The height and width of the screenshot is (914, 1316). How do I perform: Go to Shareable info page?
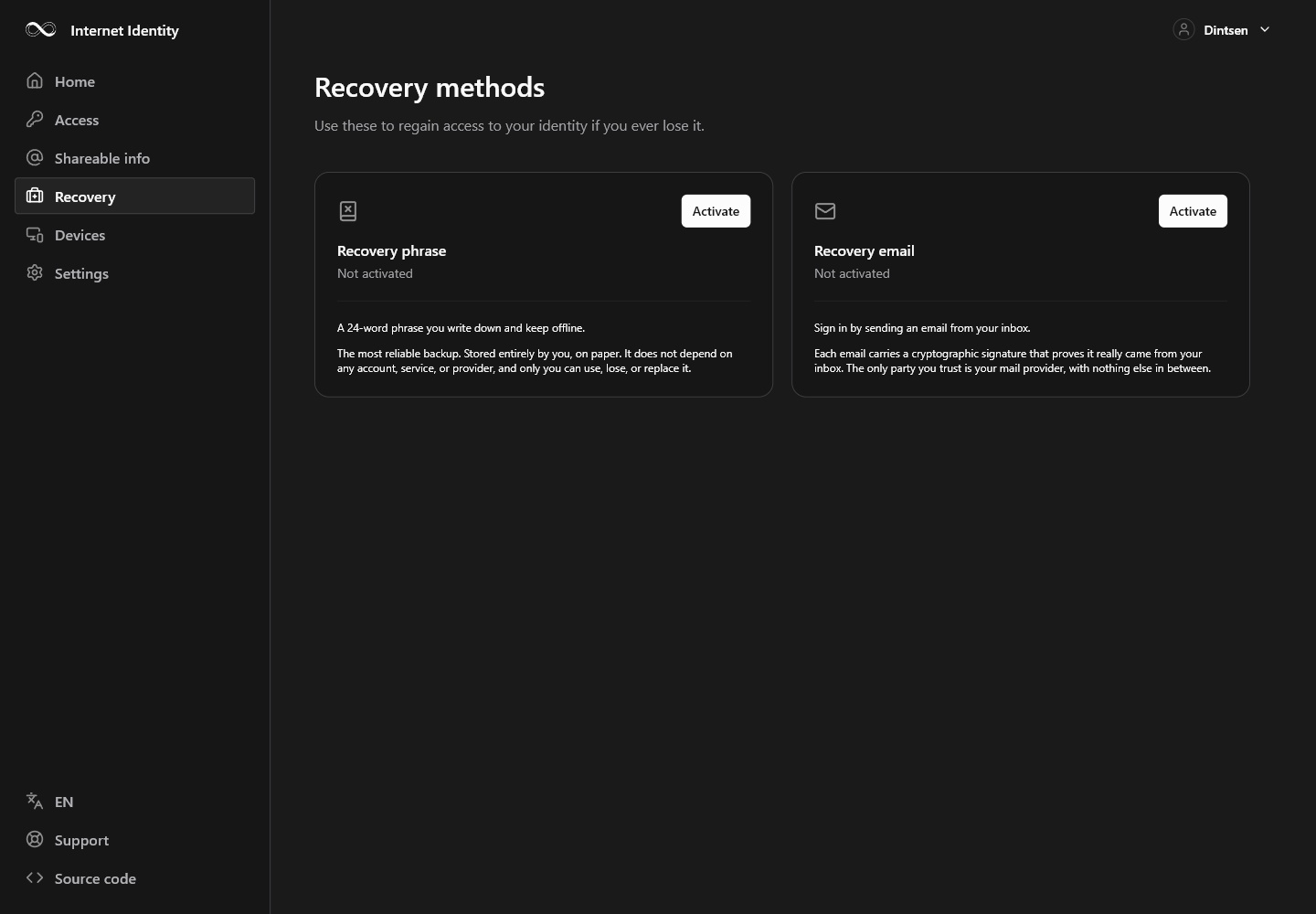[x=134, y=158]
